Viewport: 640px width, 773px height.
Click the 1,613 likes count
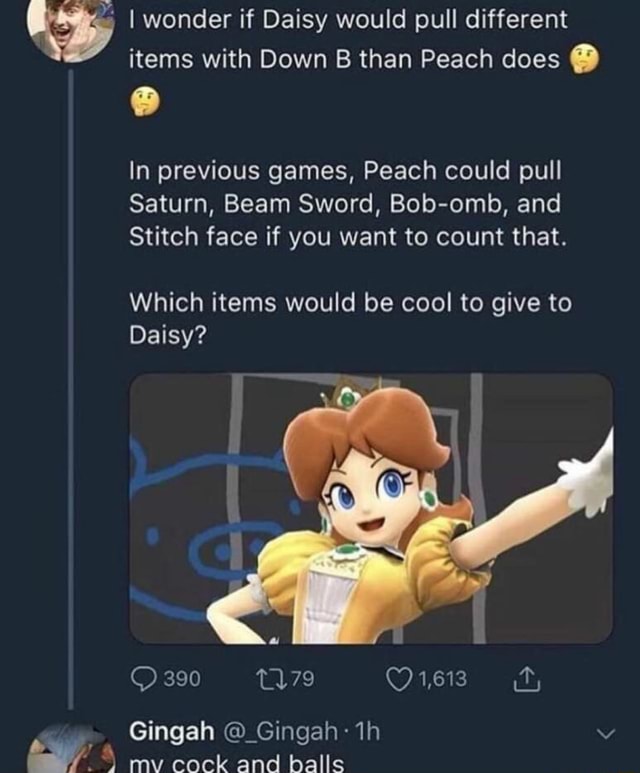pyautogui.click(x=443, y=680)
